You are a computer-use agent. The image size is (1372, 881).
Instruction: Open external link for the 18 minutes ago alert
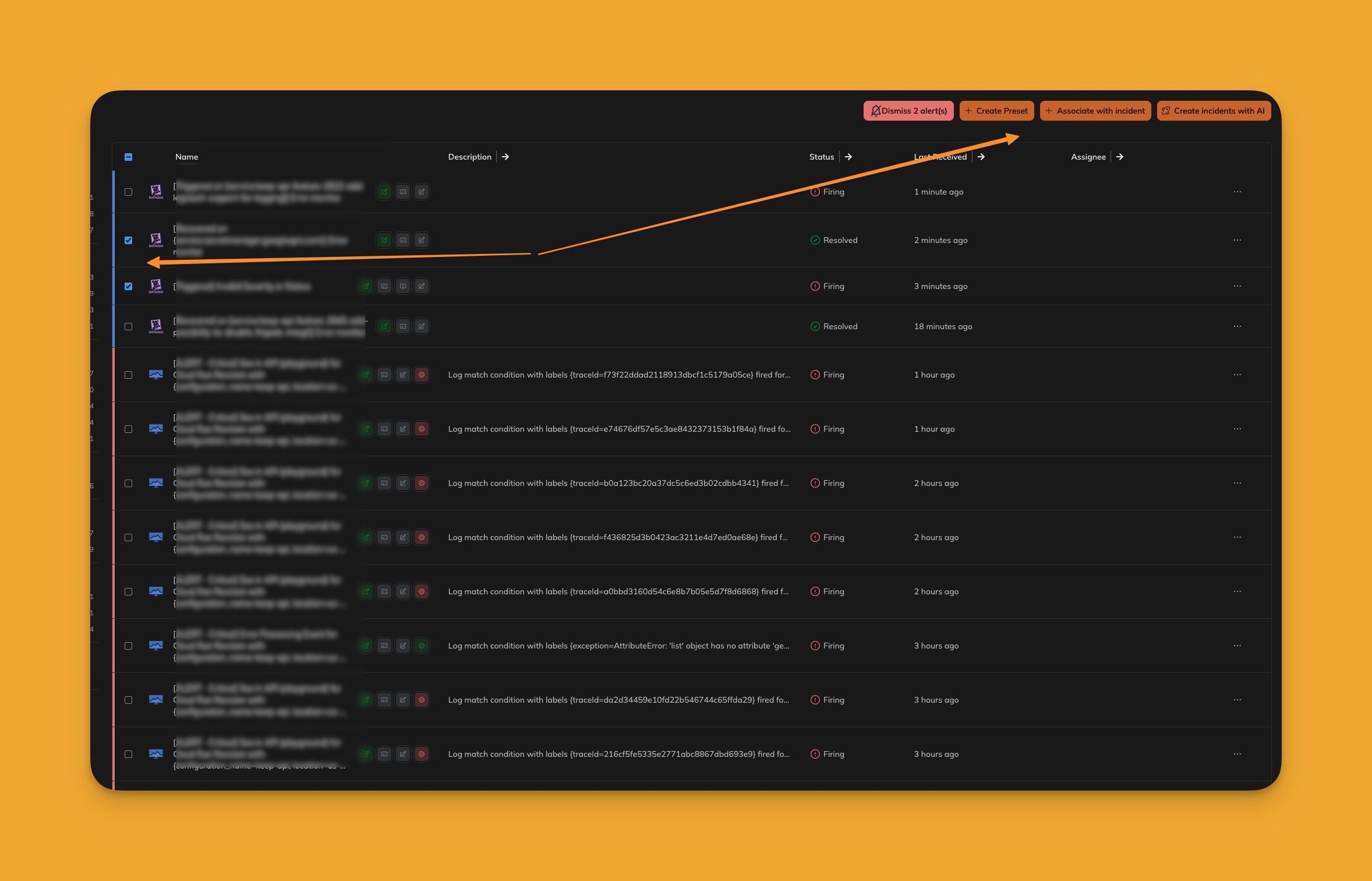pyautogui.click(x=384, y=326)
